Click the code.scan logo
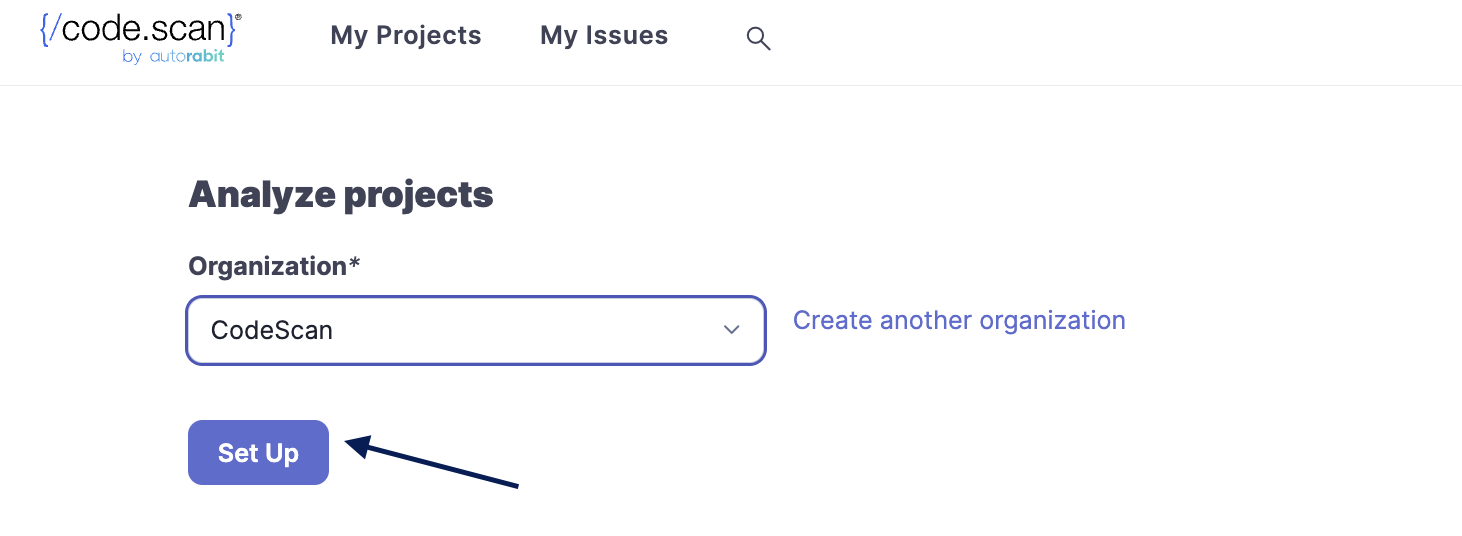1462x536 pixels. [140, 30]
